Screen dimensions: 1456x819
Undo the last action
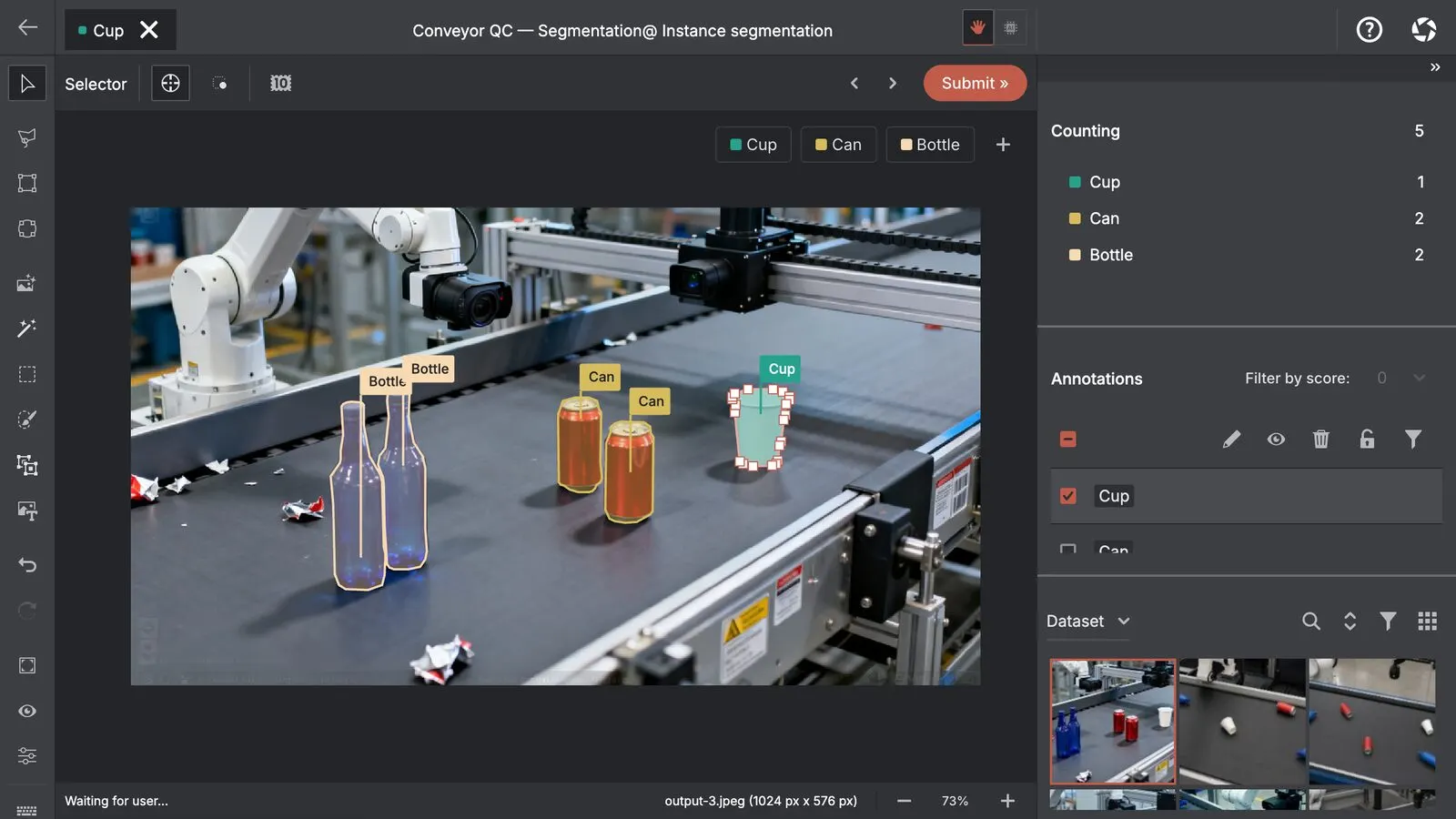point(27,565)
